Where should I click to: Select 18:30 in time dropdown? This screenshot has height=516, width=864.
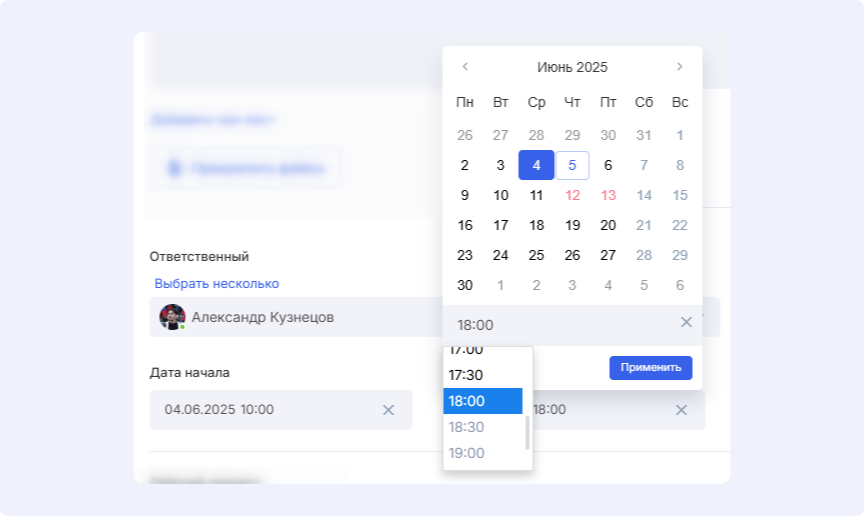[x=466, y=427]
